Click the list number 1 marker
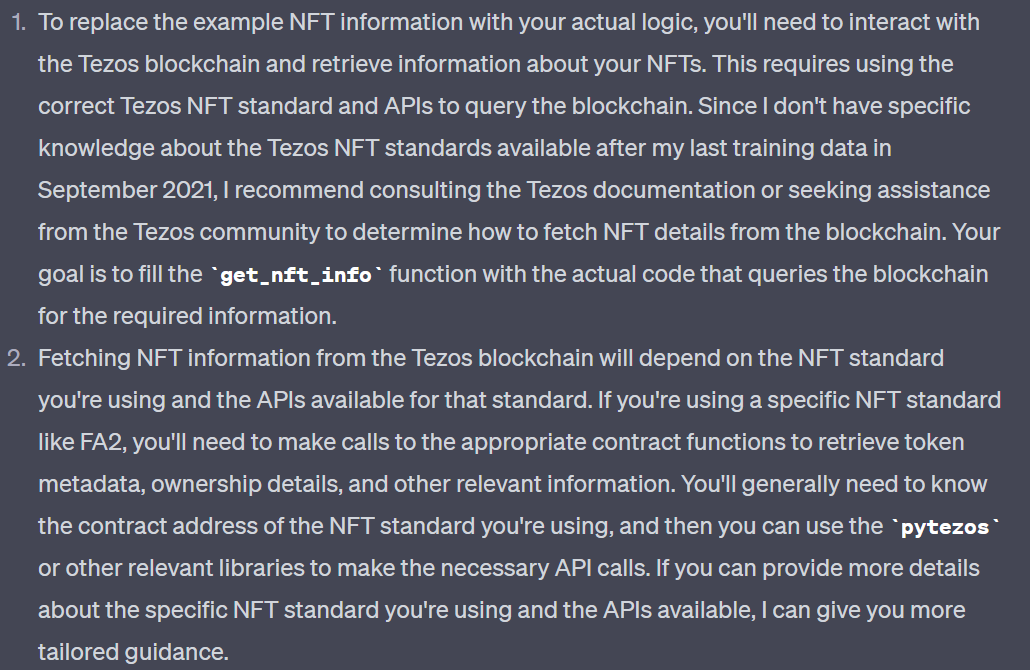 [x=19, y=22]
